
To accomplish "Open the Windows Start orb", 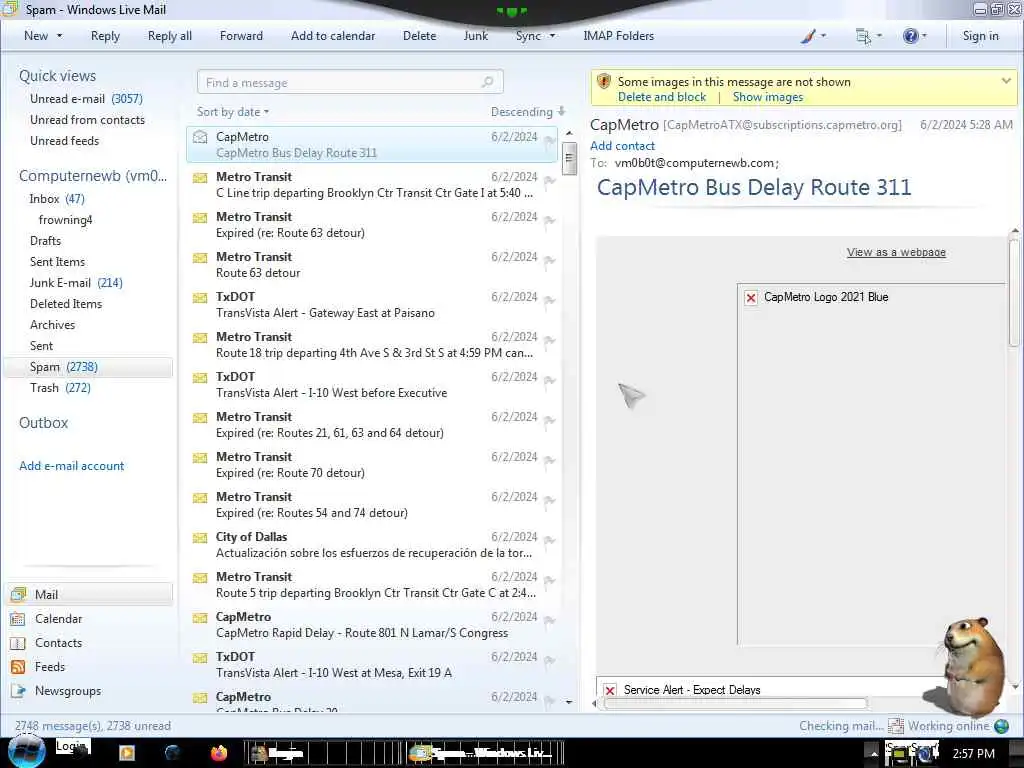I will (26, 751).
